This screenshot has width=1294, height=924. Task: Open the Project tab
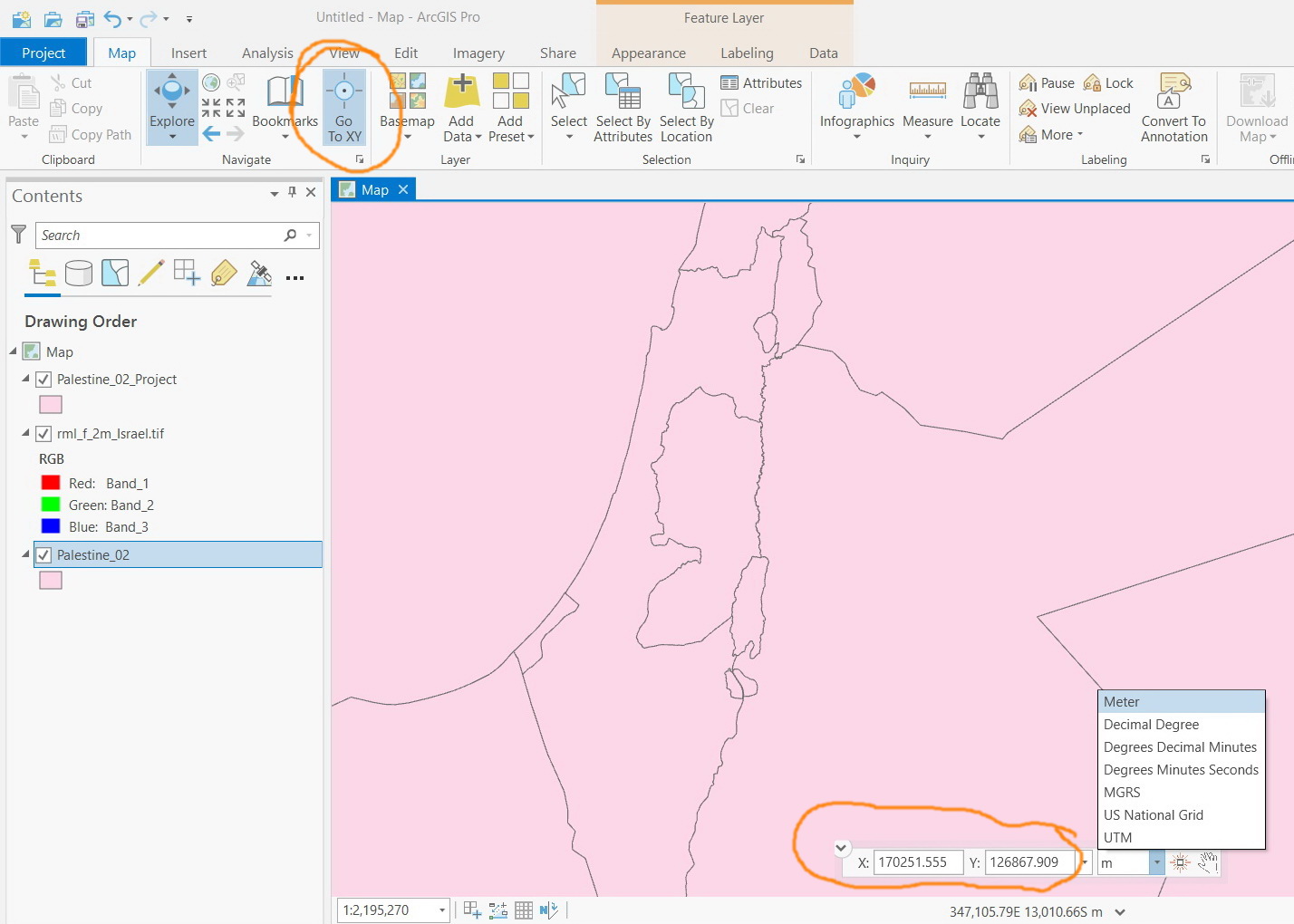click(x=43, y=53)
